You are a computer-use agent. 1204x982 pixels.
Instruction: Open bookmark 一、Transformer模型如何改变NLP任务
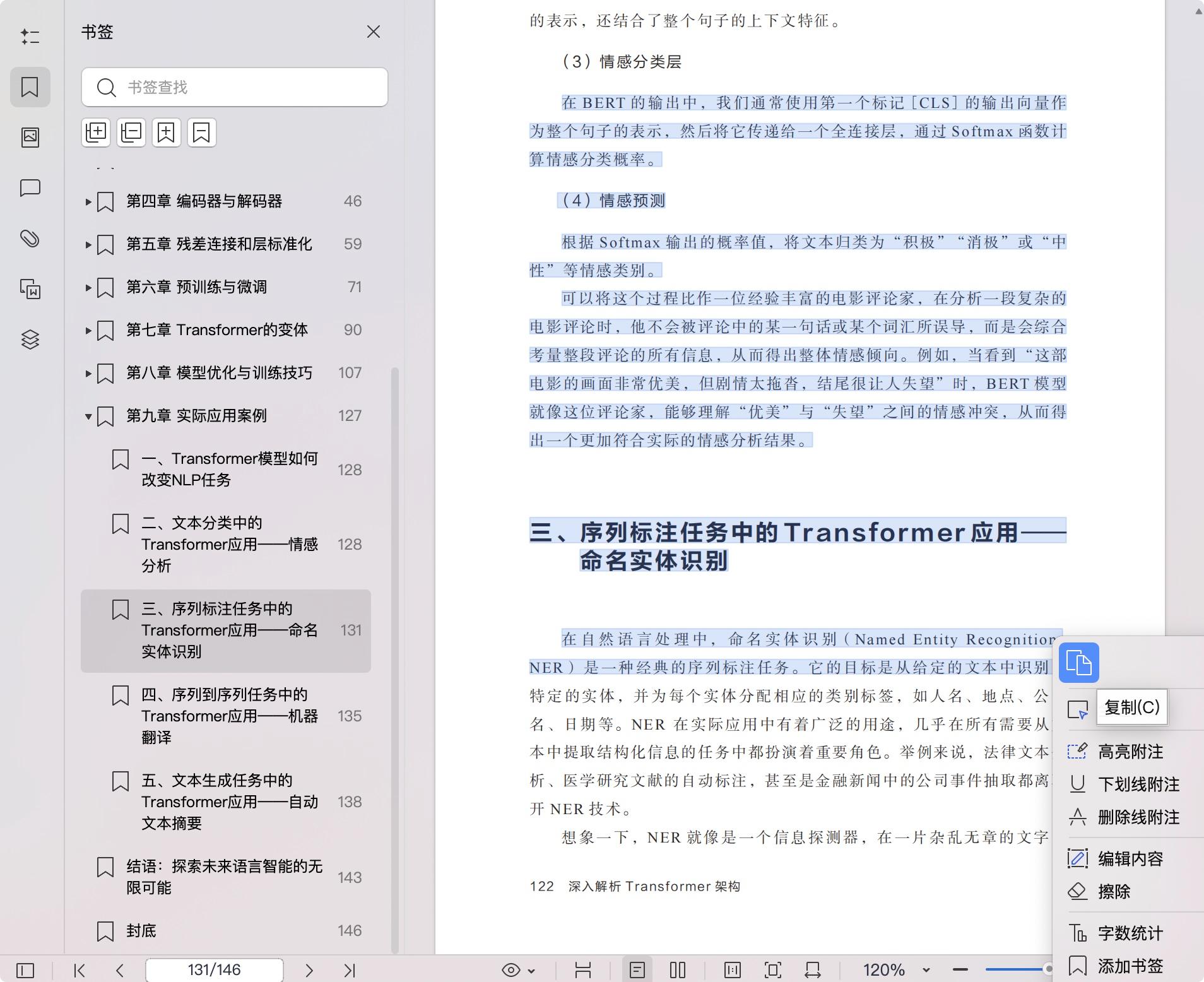pyautogui.click(x=226, y=470)
